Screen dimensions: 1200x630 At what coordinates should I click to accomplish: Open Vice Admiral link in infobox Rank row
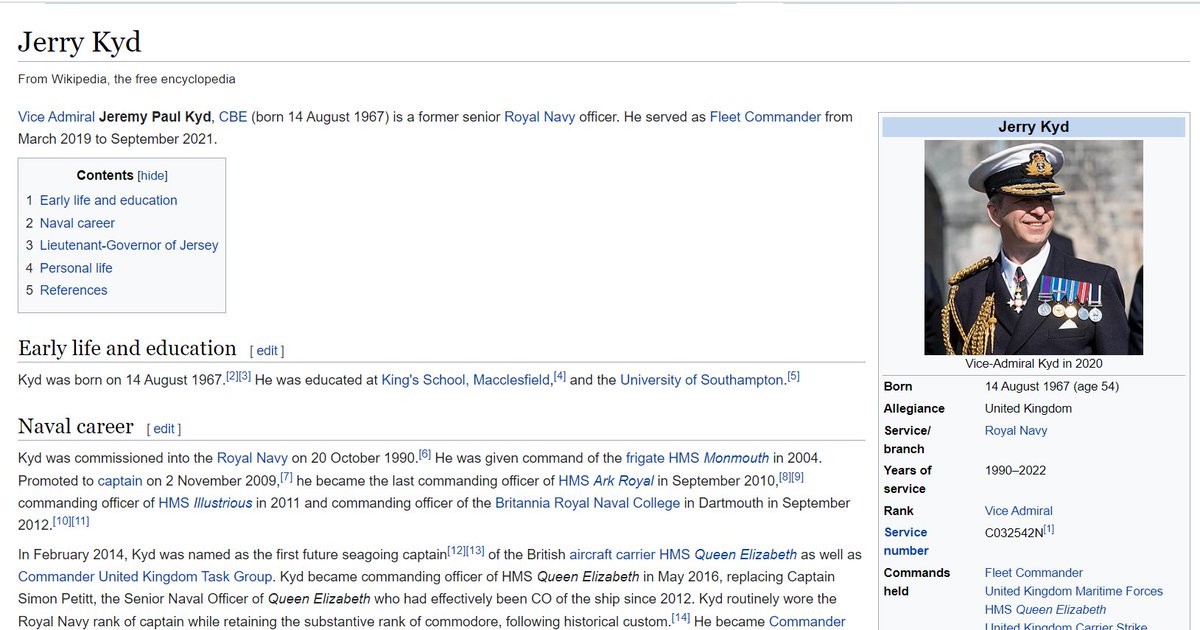click(1018, 511)
